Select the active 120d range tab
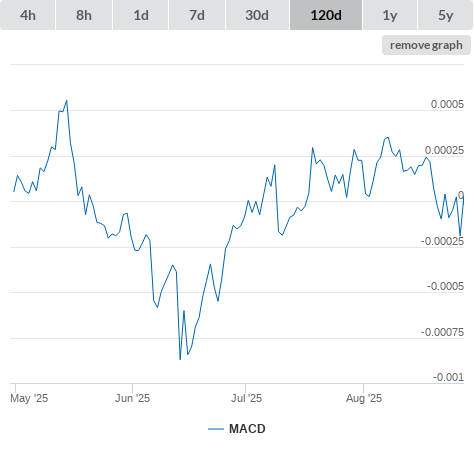The height and width of the screenshot is (455, 474). pos(326,15)
